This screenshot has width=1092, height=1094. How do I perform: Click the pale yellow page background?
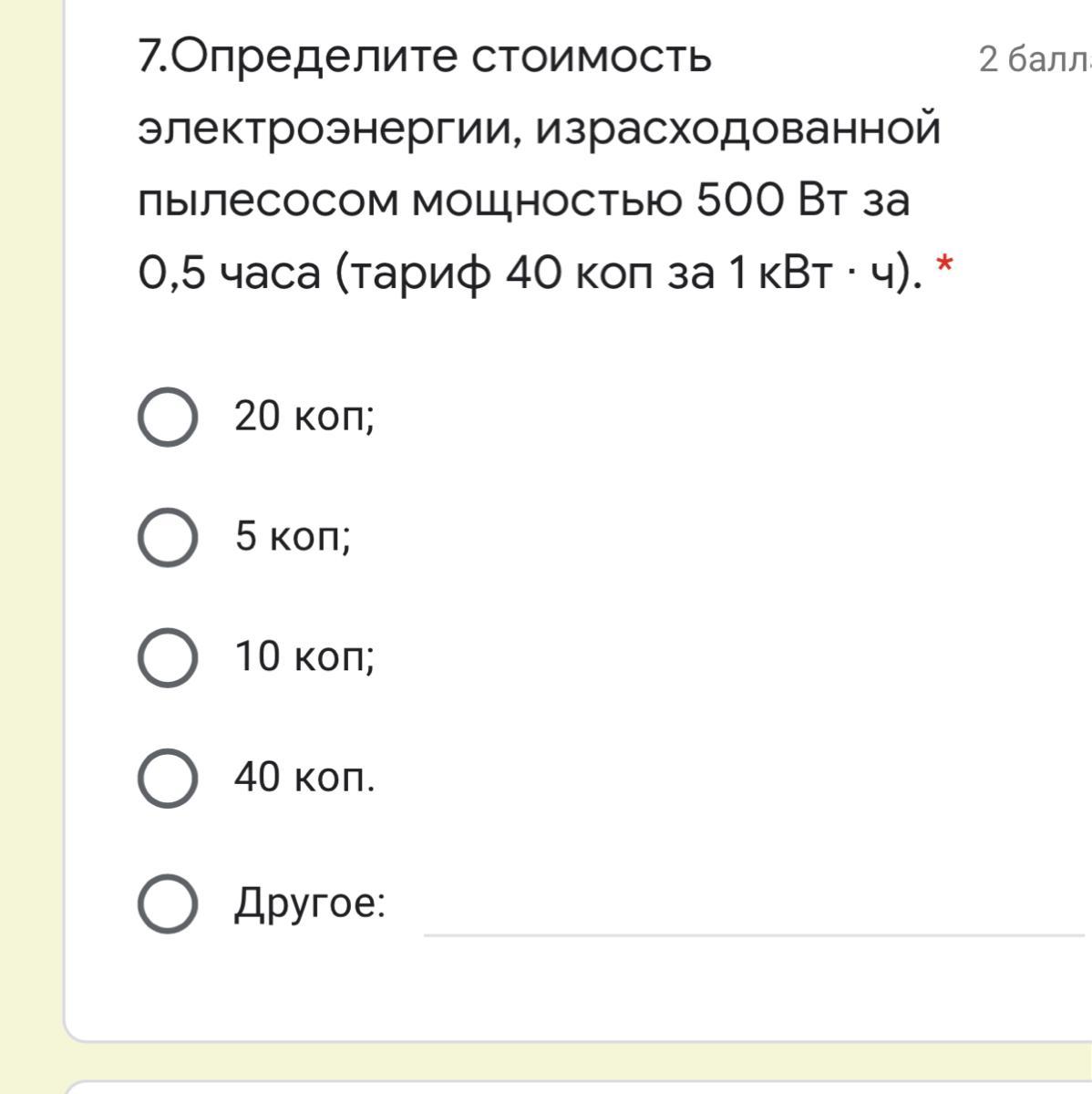(30, 547)
